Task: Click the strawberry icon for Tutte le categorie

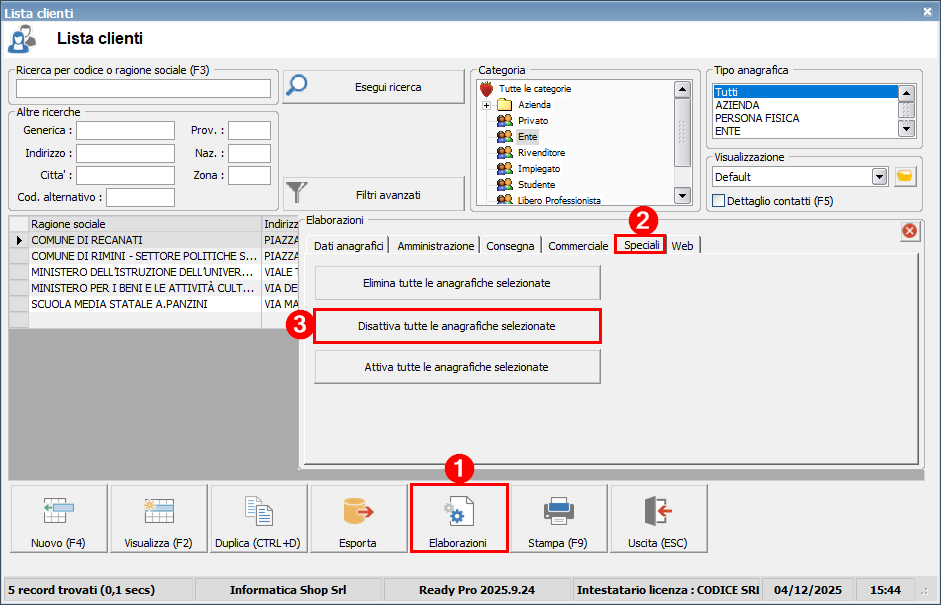Action: click(x=486, y=89)
